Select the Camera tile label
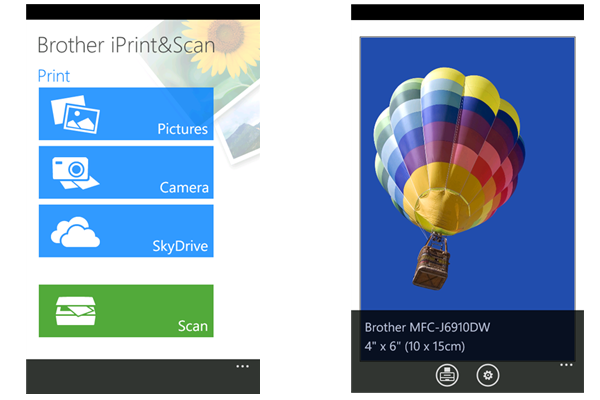The image size is (600, 400). click(184, 188)
